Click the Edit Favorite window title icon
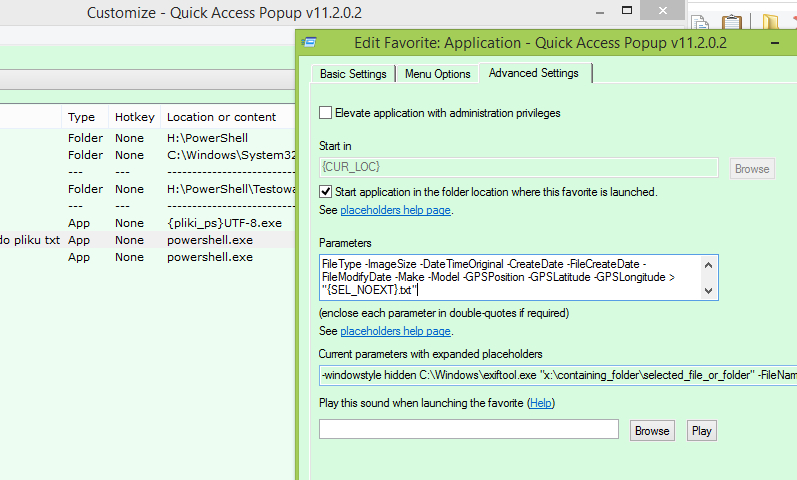 (309, 42)
